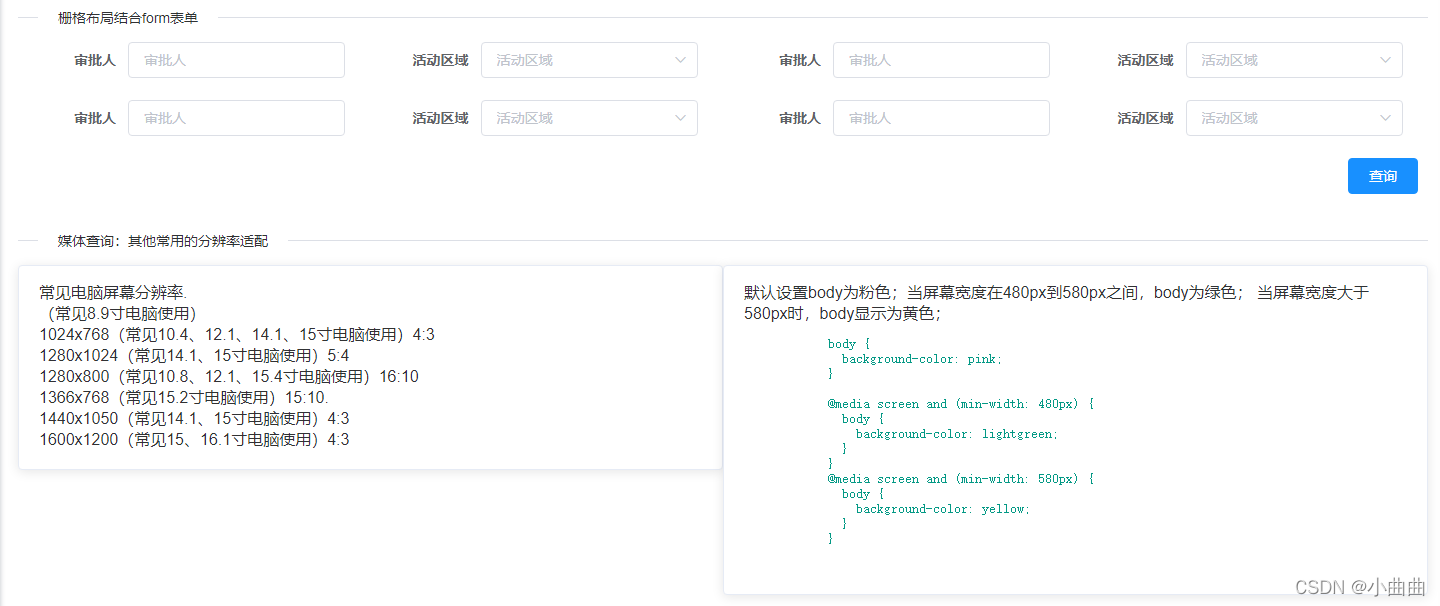
Task: Click the 审批人 input field in the second row
Action: point(236,118)
